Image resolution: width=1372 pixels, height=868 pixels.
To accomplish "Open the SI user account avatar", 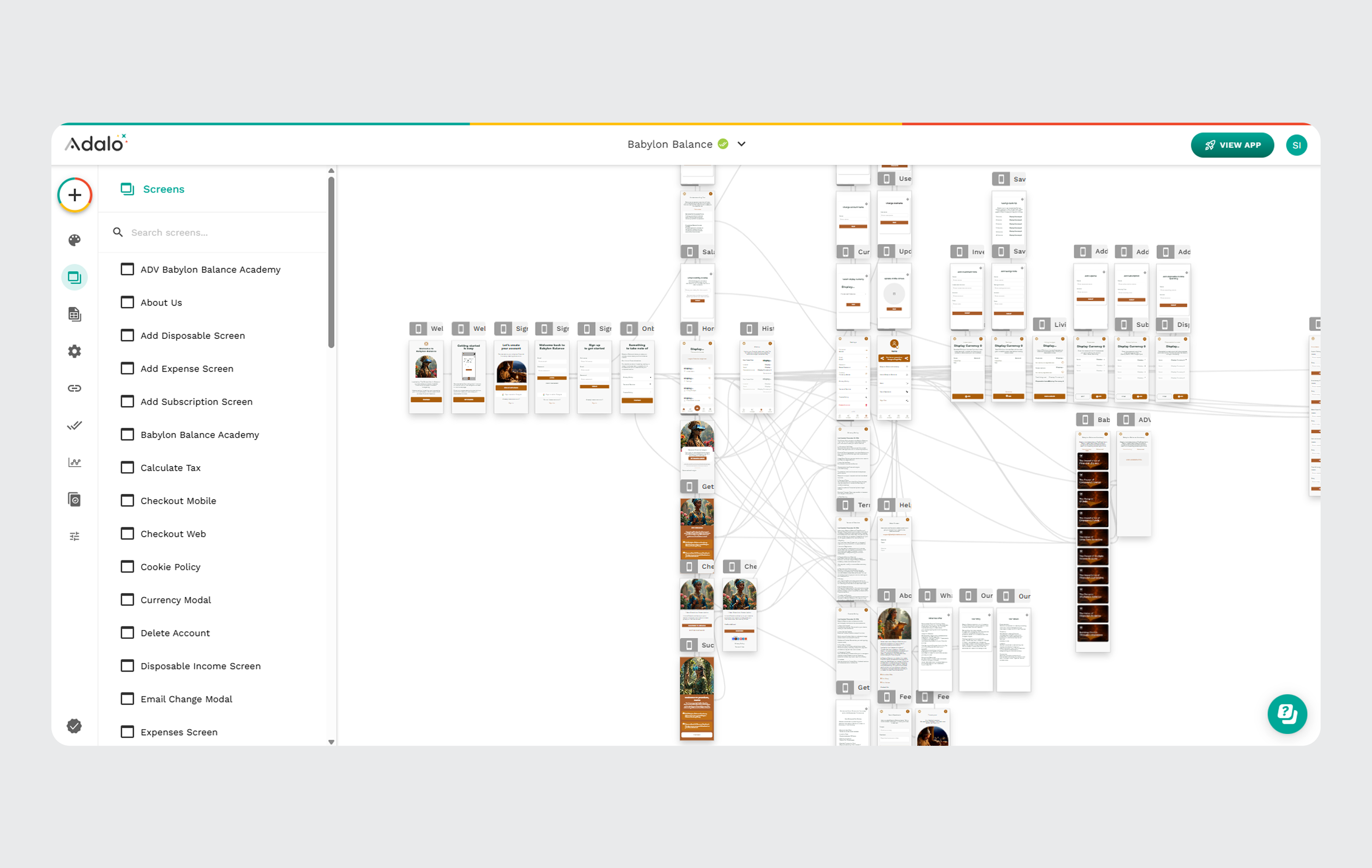I will 1296,145.
